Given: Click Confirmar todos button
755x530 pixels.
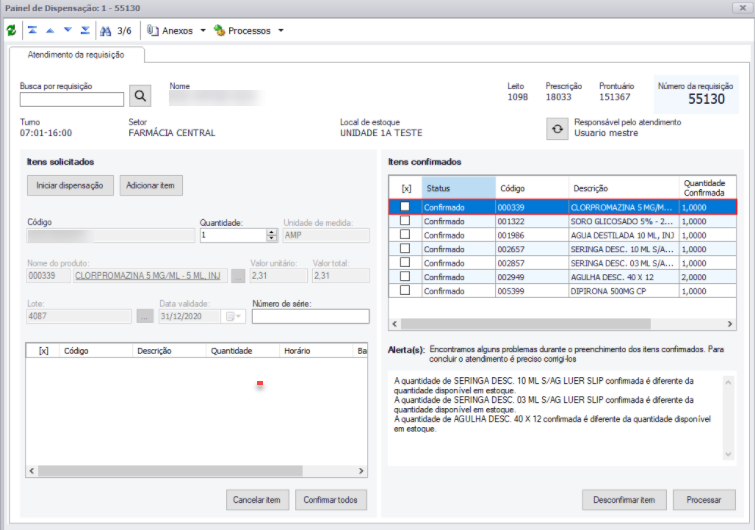Looking at the screenshot, I should click(330, 500).
